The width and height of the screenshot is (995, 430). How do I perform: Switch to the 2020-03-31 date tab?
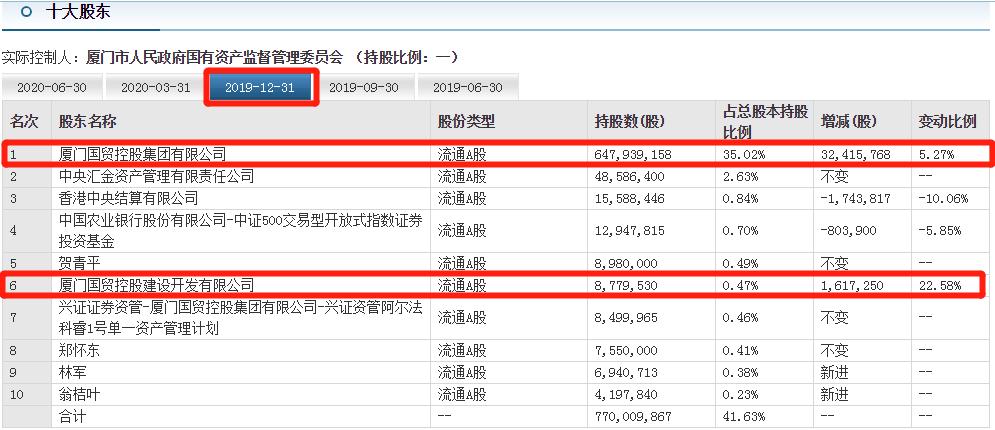tap(155, 88)
